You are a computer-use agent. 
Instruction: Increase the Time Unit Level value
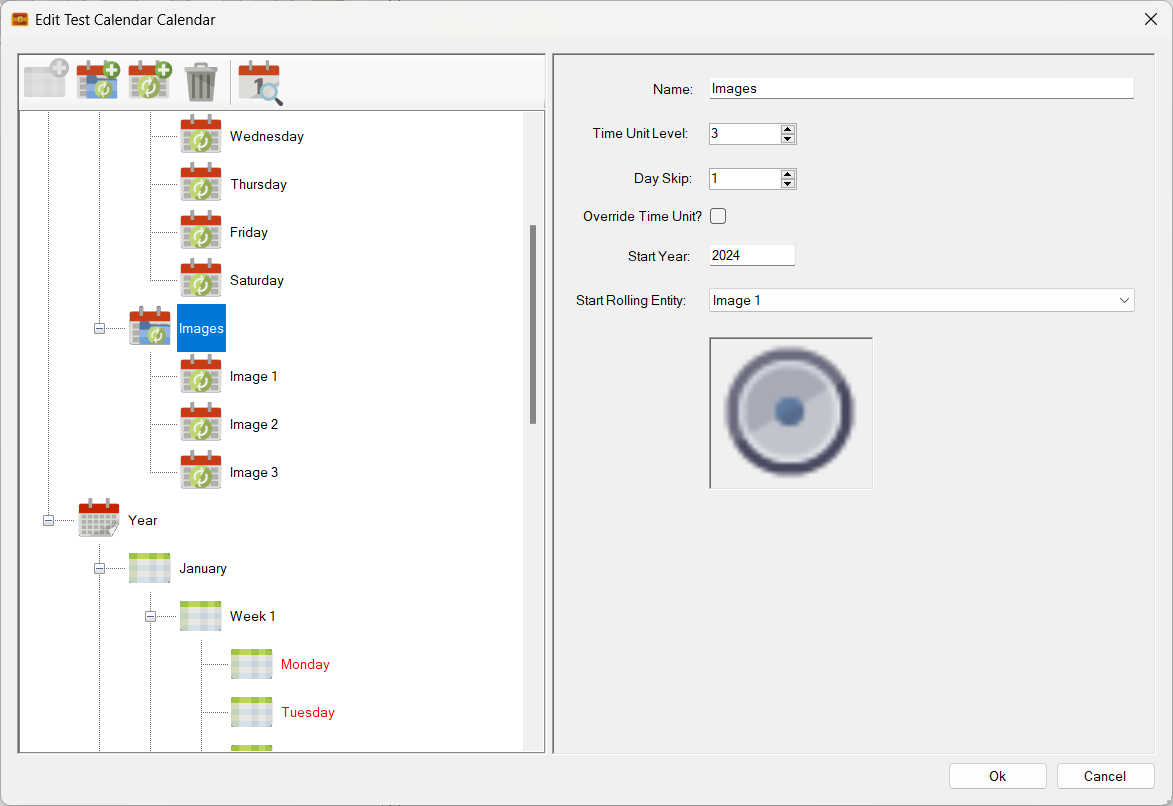[x=788, y=129]
